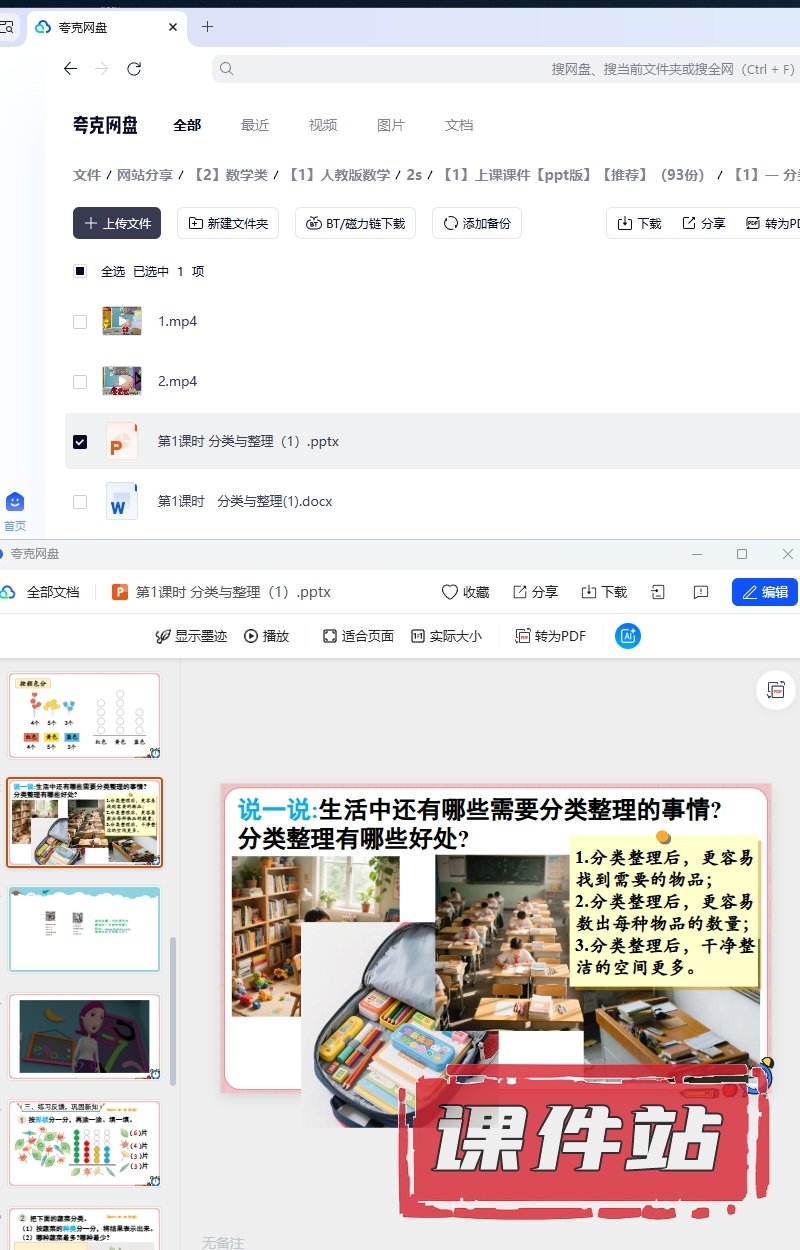Check the 1.mp4 file checkbox
This screenshot has width=800, height=1250.
pyautogui.click(x=80, y=322)
